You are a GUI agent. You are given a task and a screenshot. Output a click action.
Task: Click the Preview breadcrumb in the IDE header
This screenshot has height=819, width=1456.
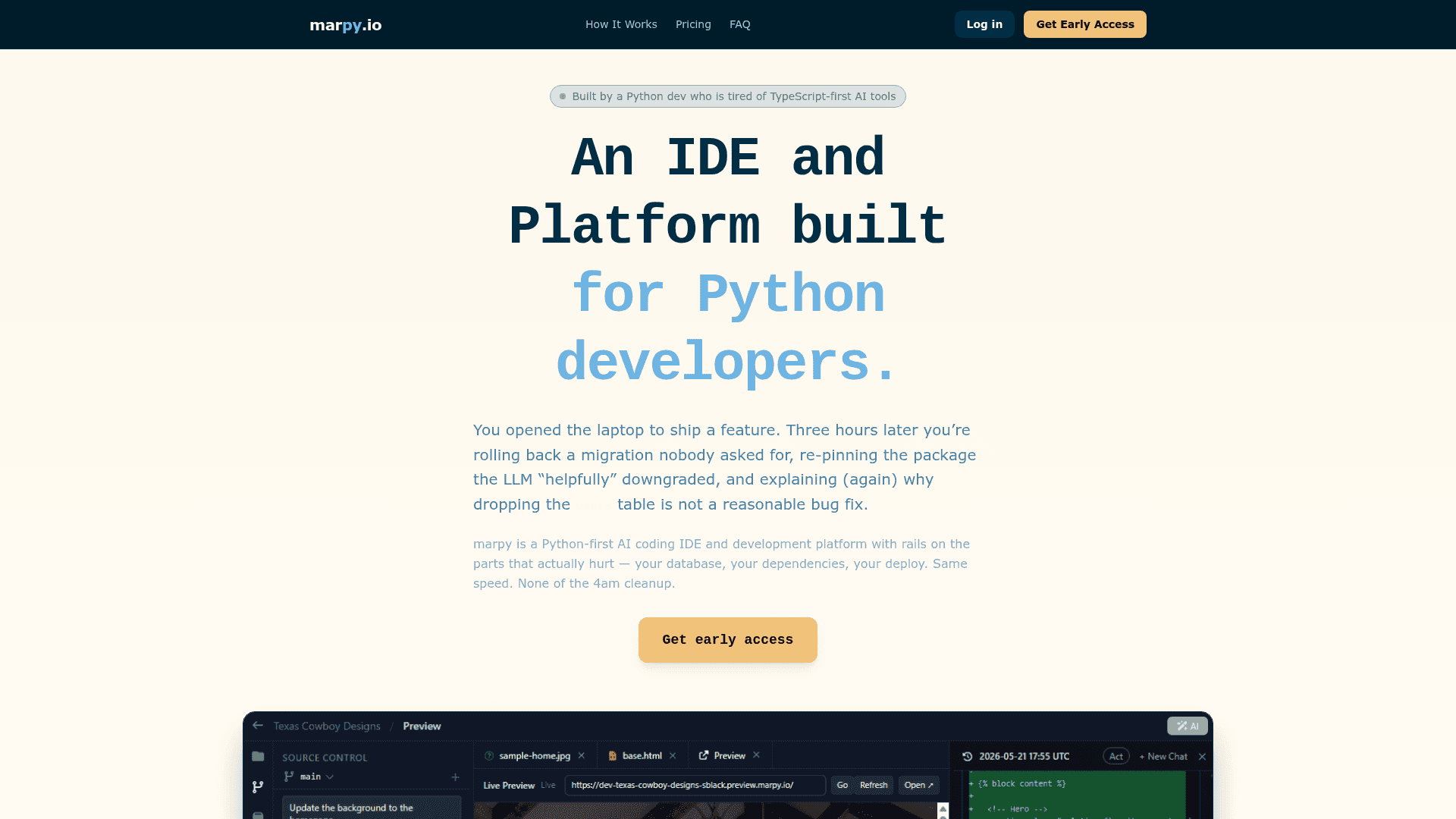coord(422,726)
